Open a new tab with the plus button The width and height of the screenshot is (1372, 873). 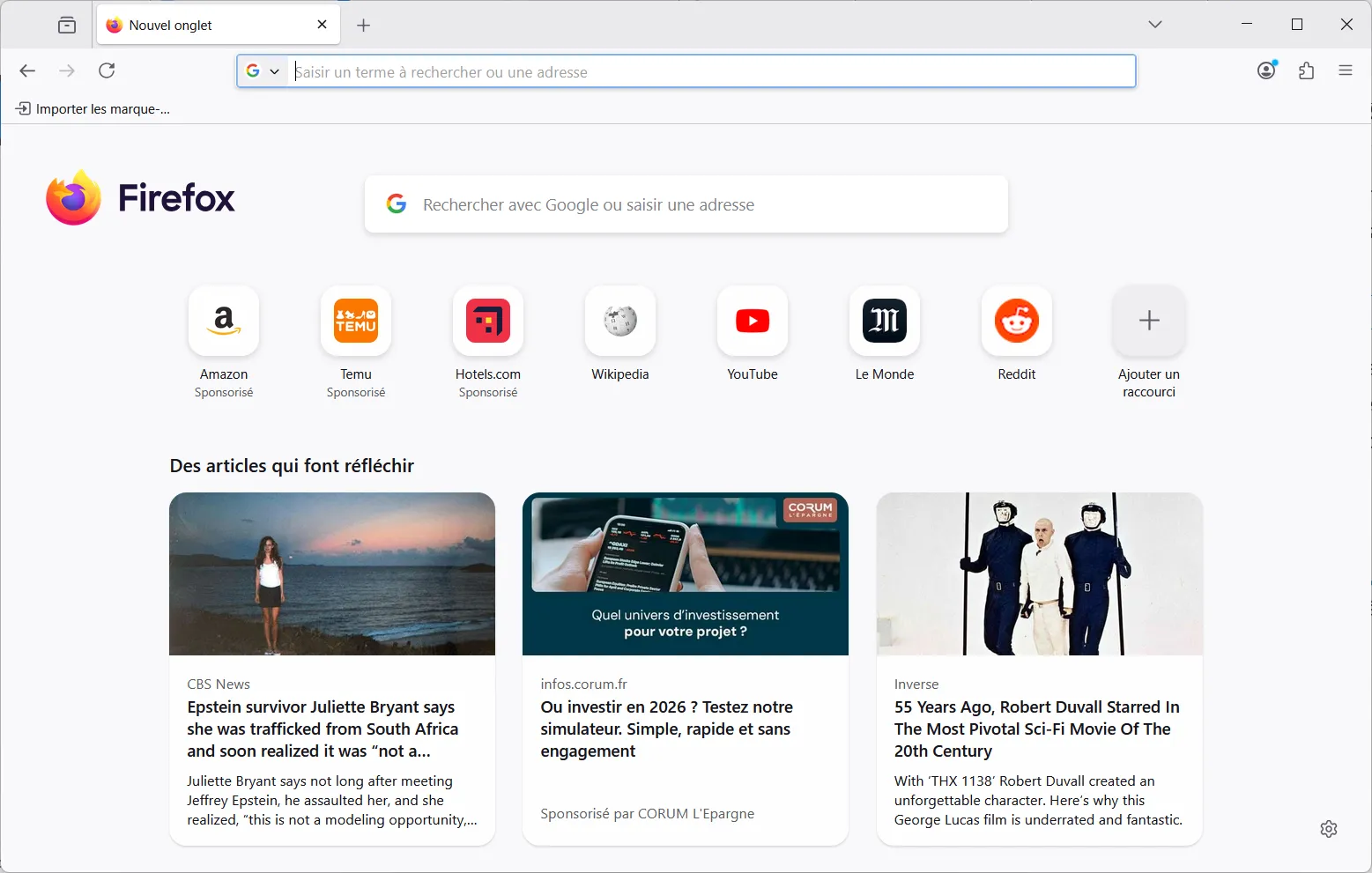point(363,25)
